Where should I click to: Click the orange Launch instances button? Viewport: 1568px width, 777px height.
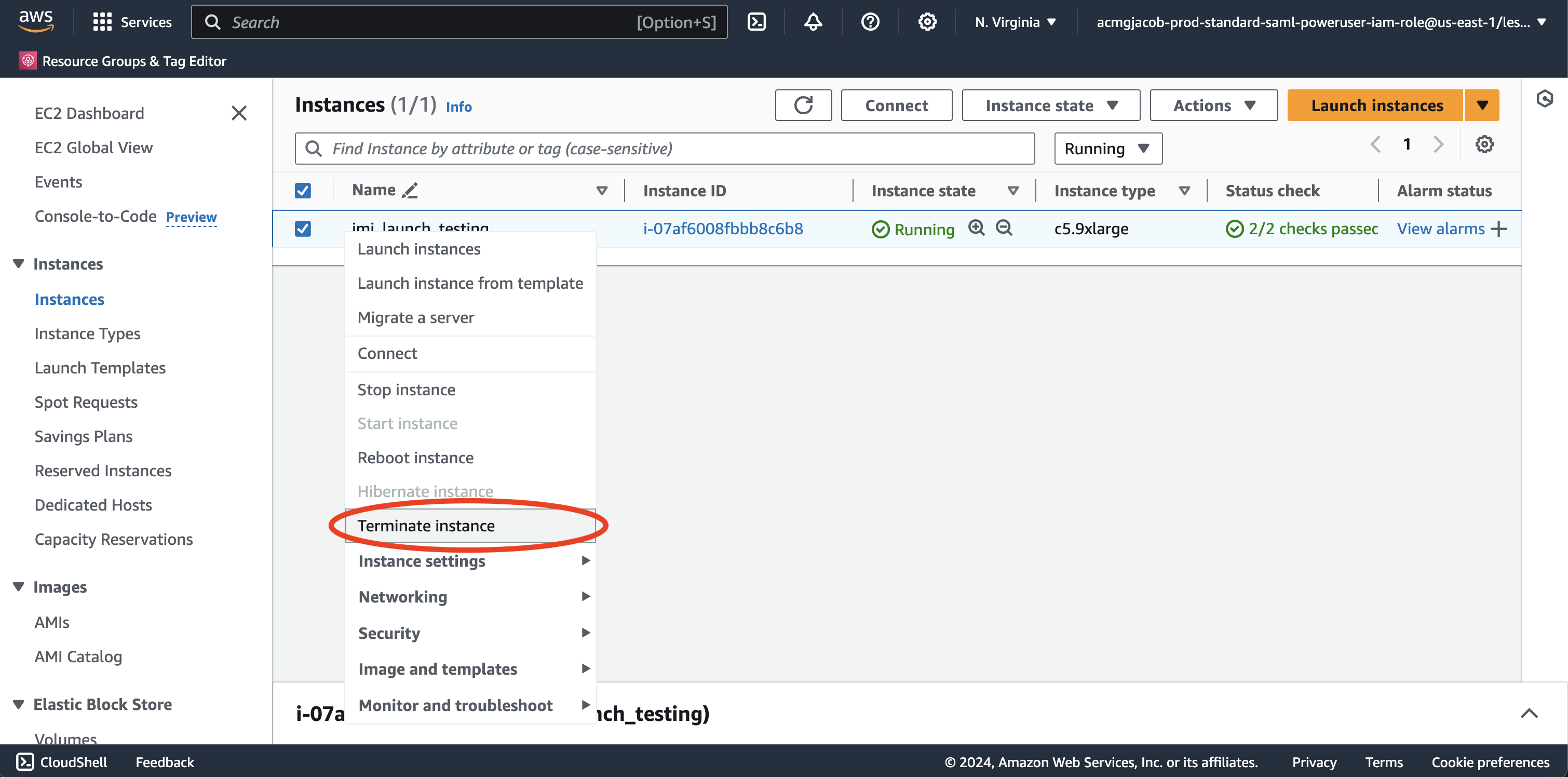pos(1376,105)
